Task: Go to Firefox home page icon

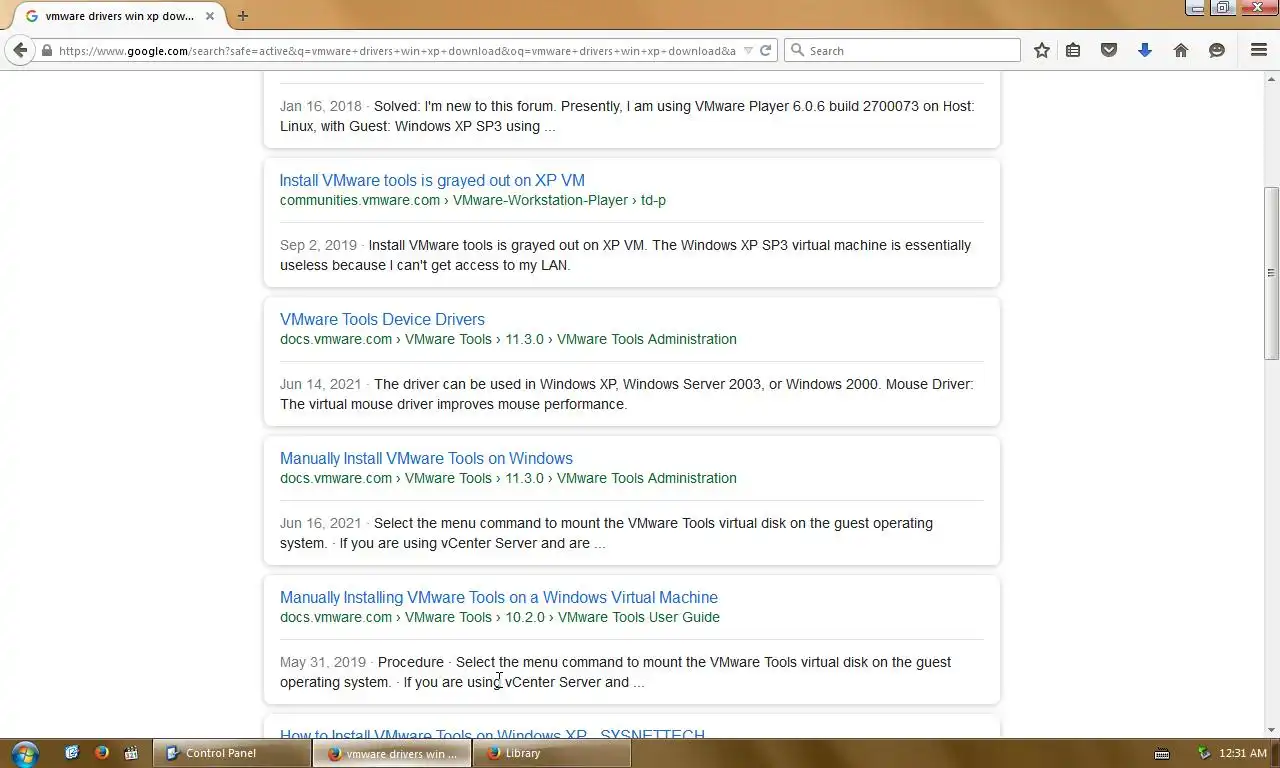Action: click(1181, 50)
